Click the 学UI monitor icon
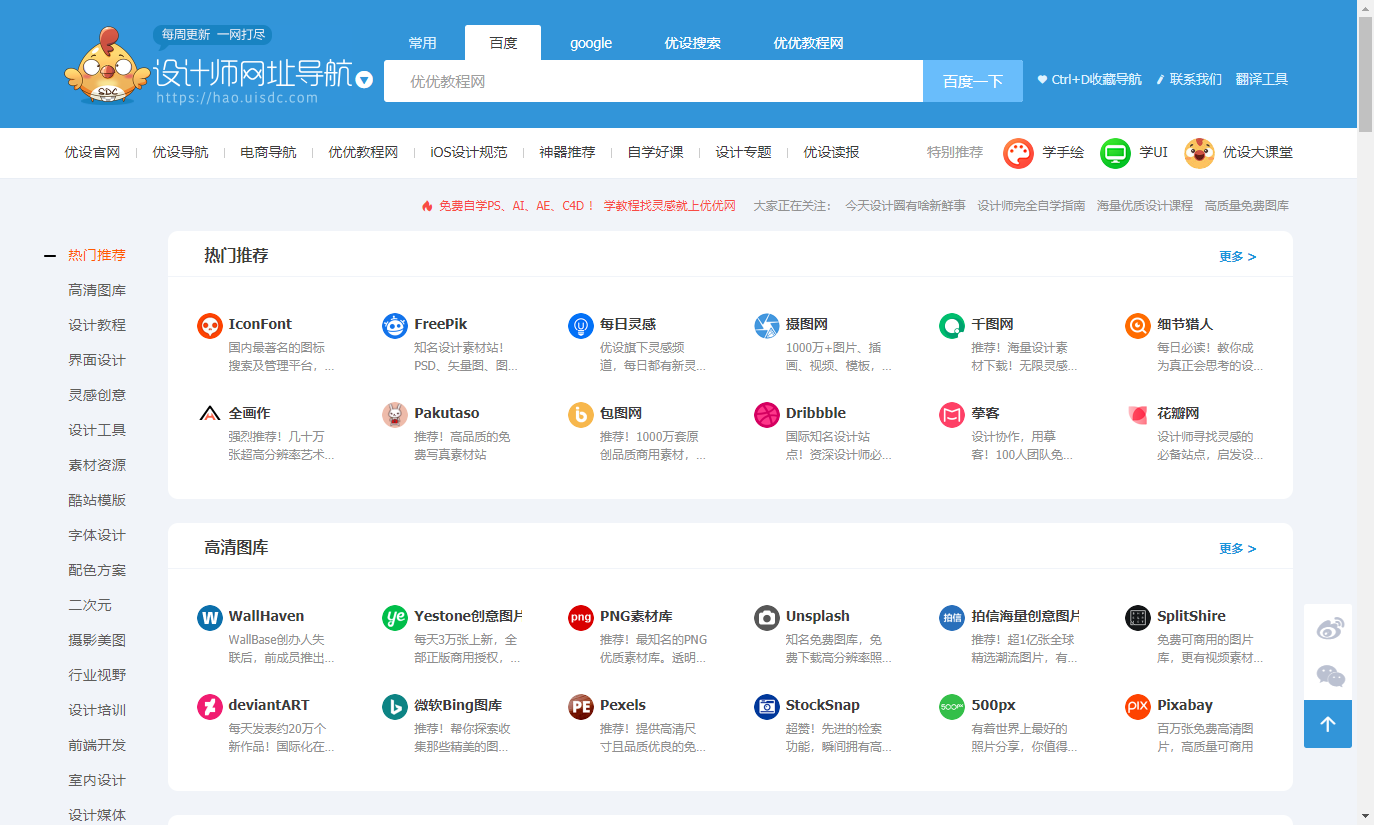Image resolution: width=1374 pixels, height=825 pixels. point(1116,153)
